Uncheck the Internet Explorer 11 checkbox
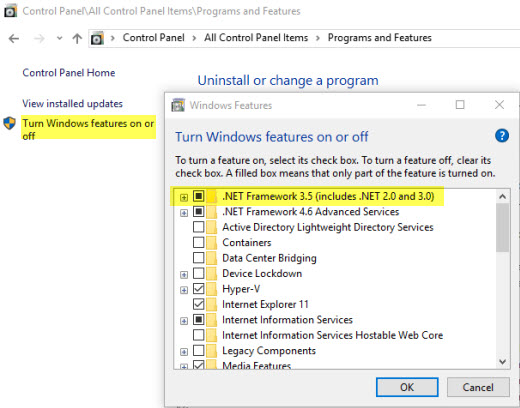 (x=199, y=304)
